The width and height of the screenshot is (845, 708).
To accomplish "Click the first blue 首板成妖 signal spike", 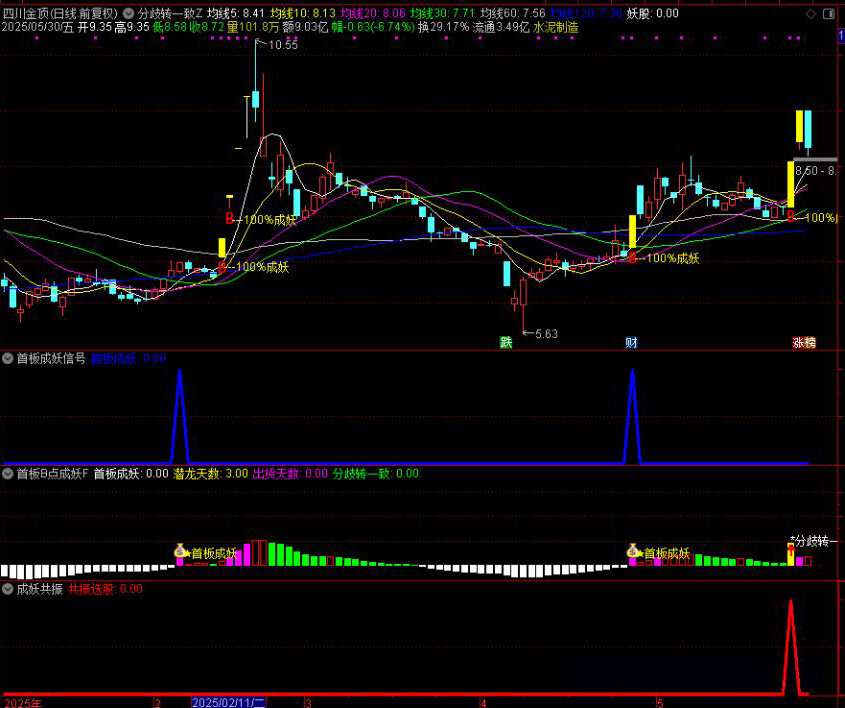I will tap(179, 372).
